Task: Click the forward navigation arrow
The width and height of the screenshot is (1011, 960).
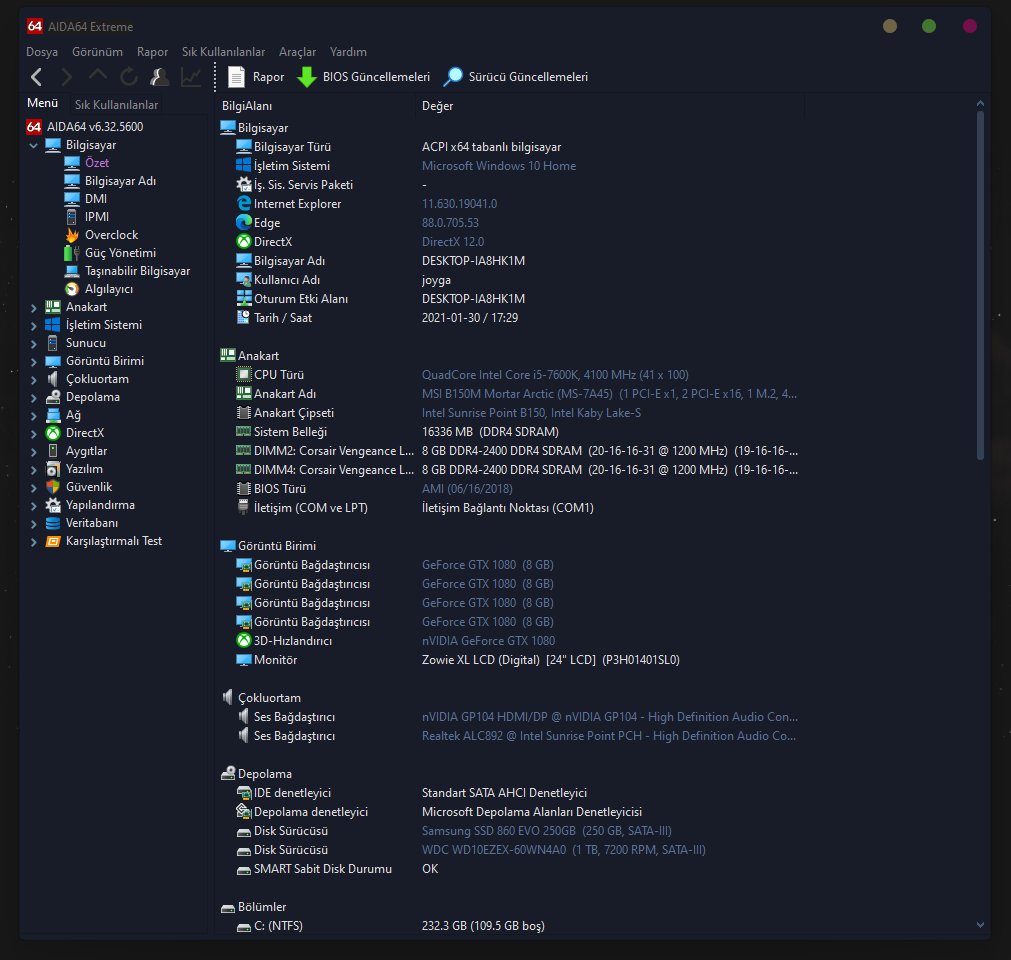Action: coord(67,77)
